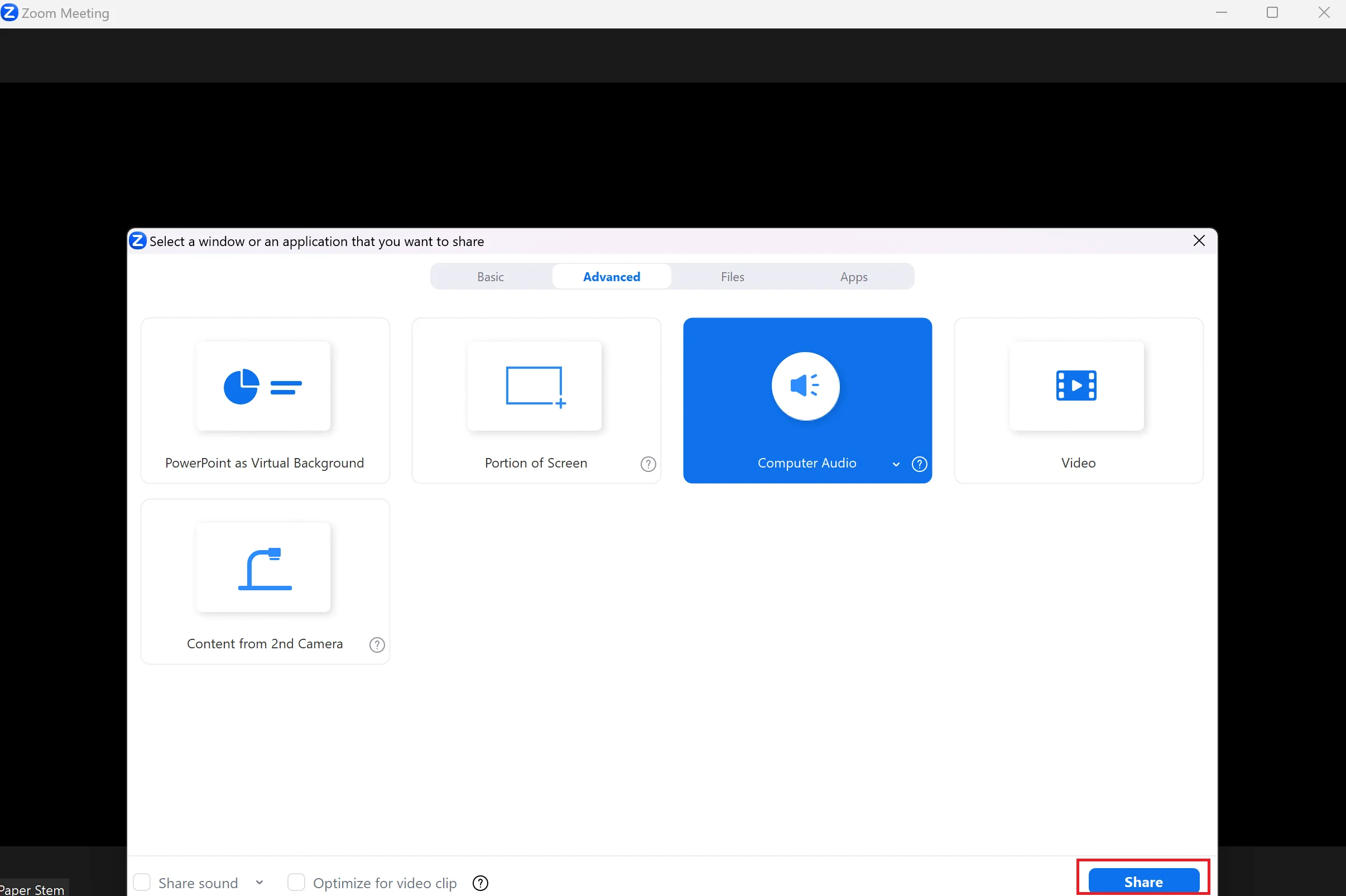Click the Share sound label text
This screenshot has width=1346, height=896.
click(198, 883)
